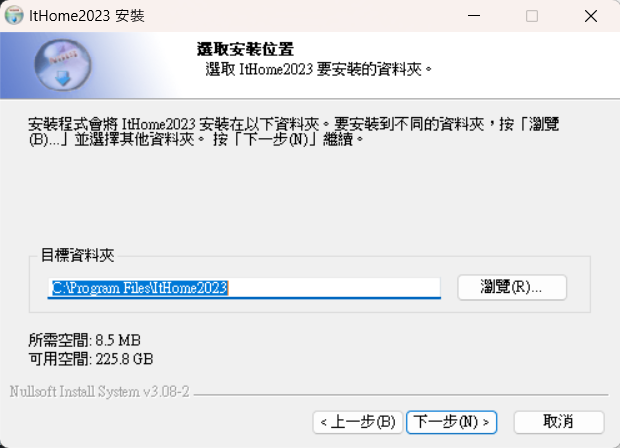Click the destination folder path input field

point(244,288)
